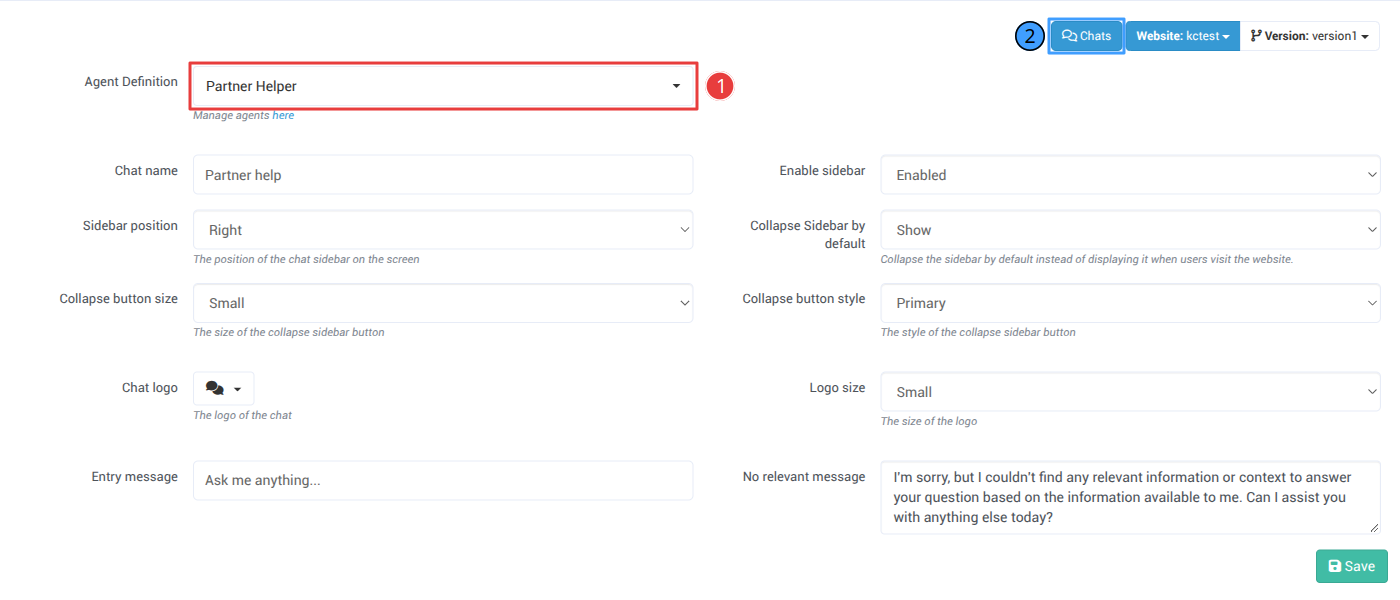Click the resize grip of the No relevant message textarea
The image size is (1400, 600).
pos(1374,527)
